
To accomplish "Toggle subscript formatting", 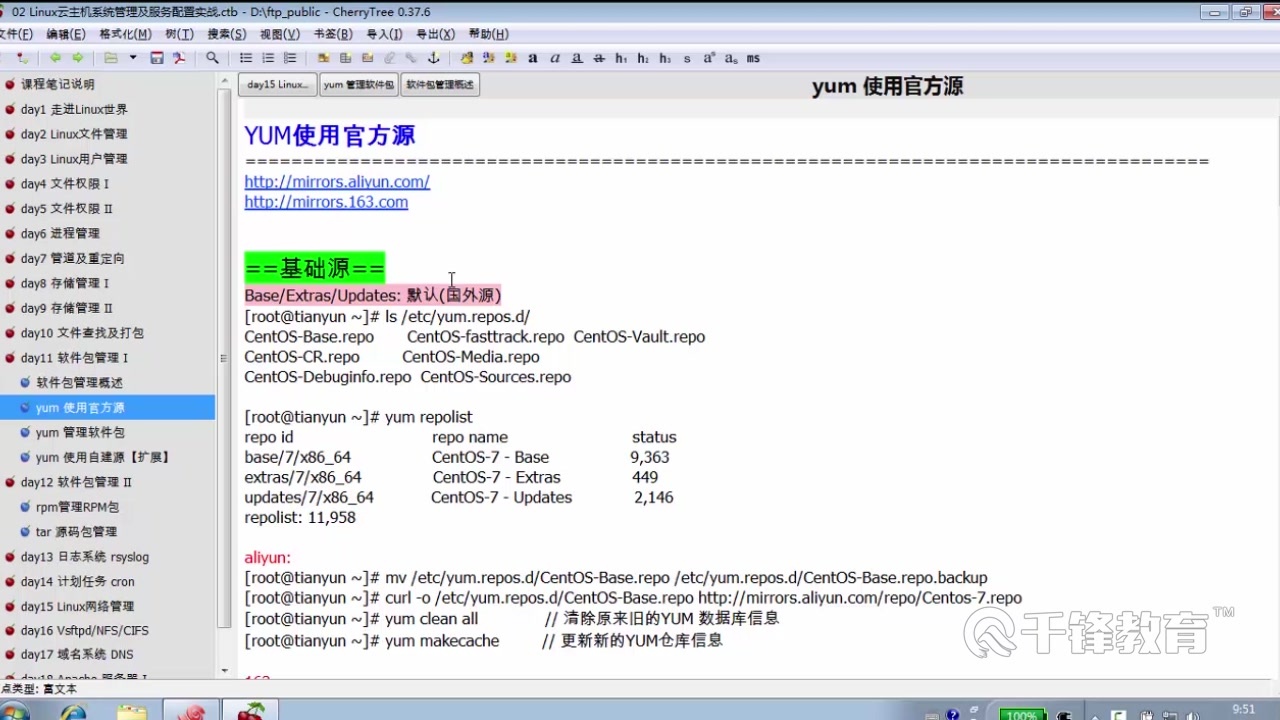I will 731,58.
